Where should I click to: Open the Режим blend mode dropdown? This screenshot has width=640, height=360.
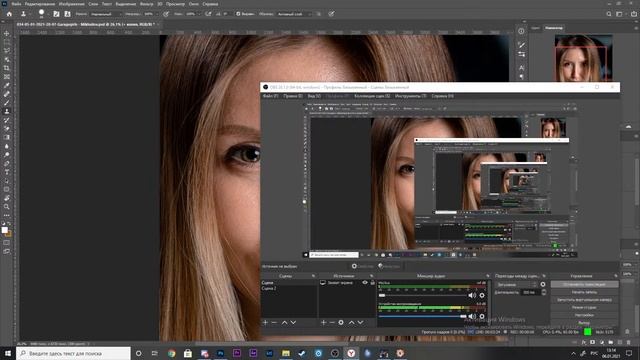(x=105, y=14)
